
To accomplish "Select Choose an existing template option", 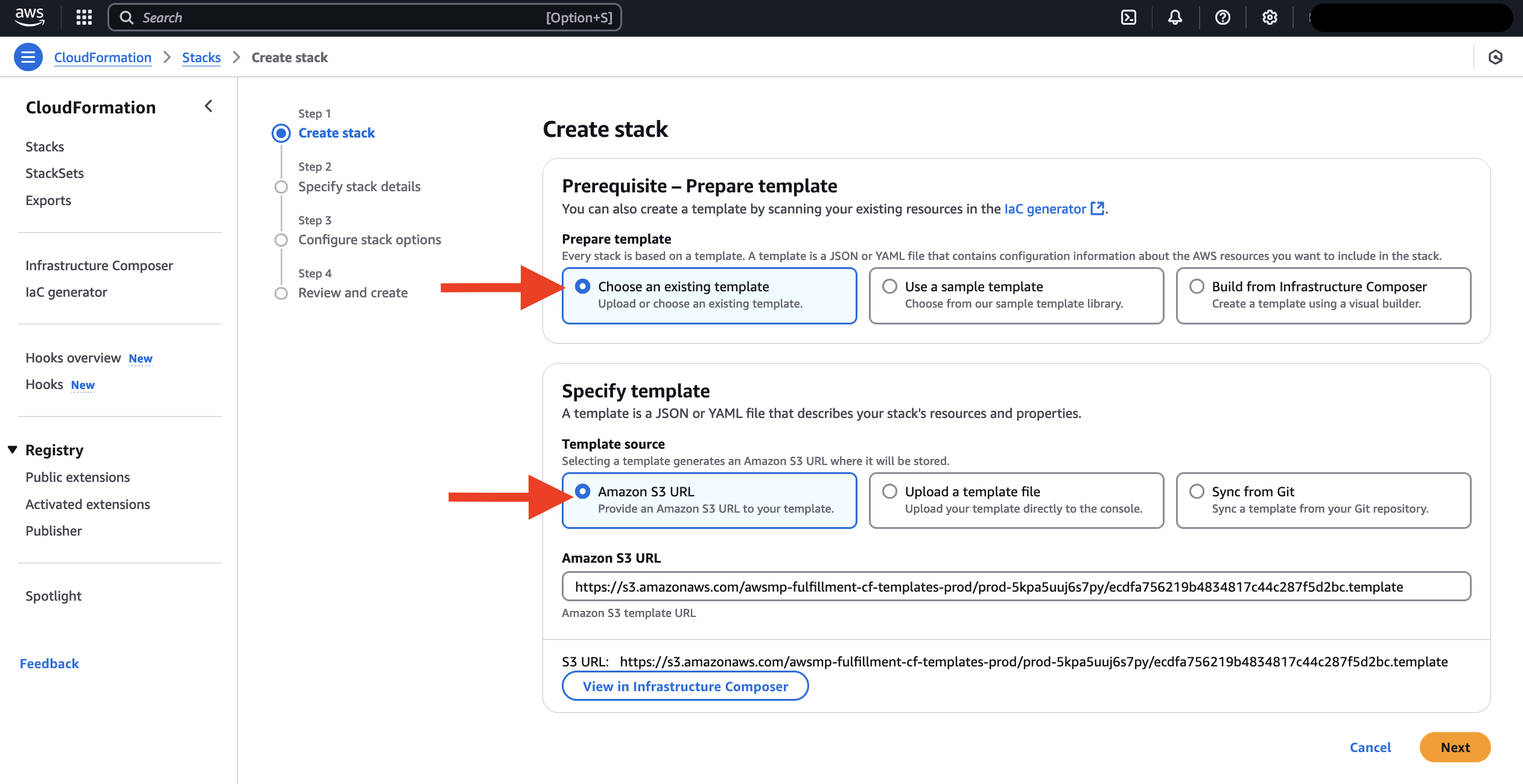I will (x=709, y=296).
